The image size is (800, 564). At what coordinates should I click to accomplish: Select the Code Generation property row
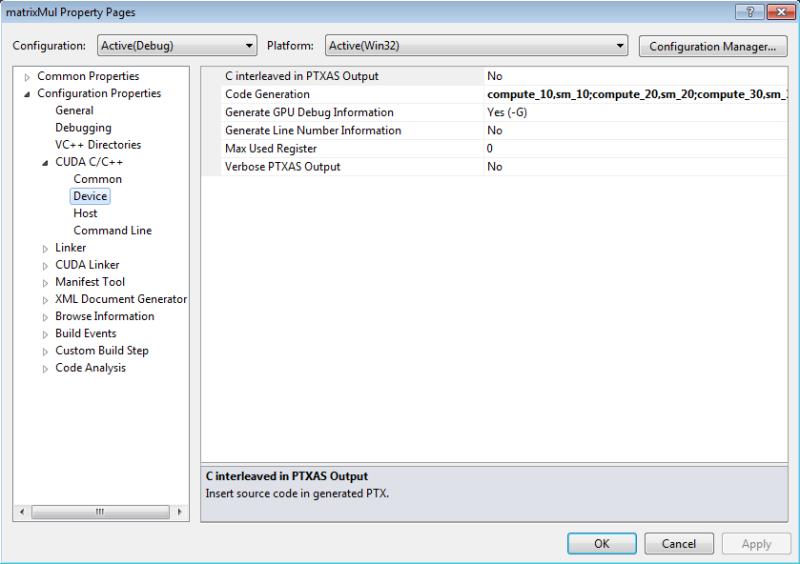pyautogui.click(x=267, y=94)
